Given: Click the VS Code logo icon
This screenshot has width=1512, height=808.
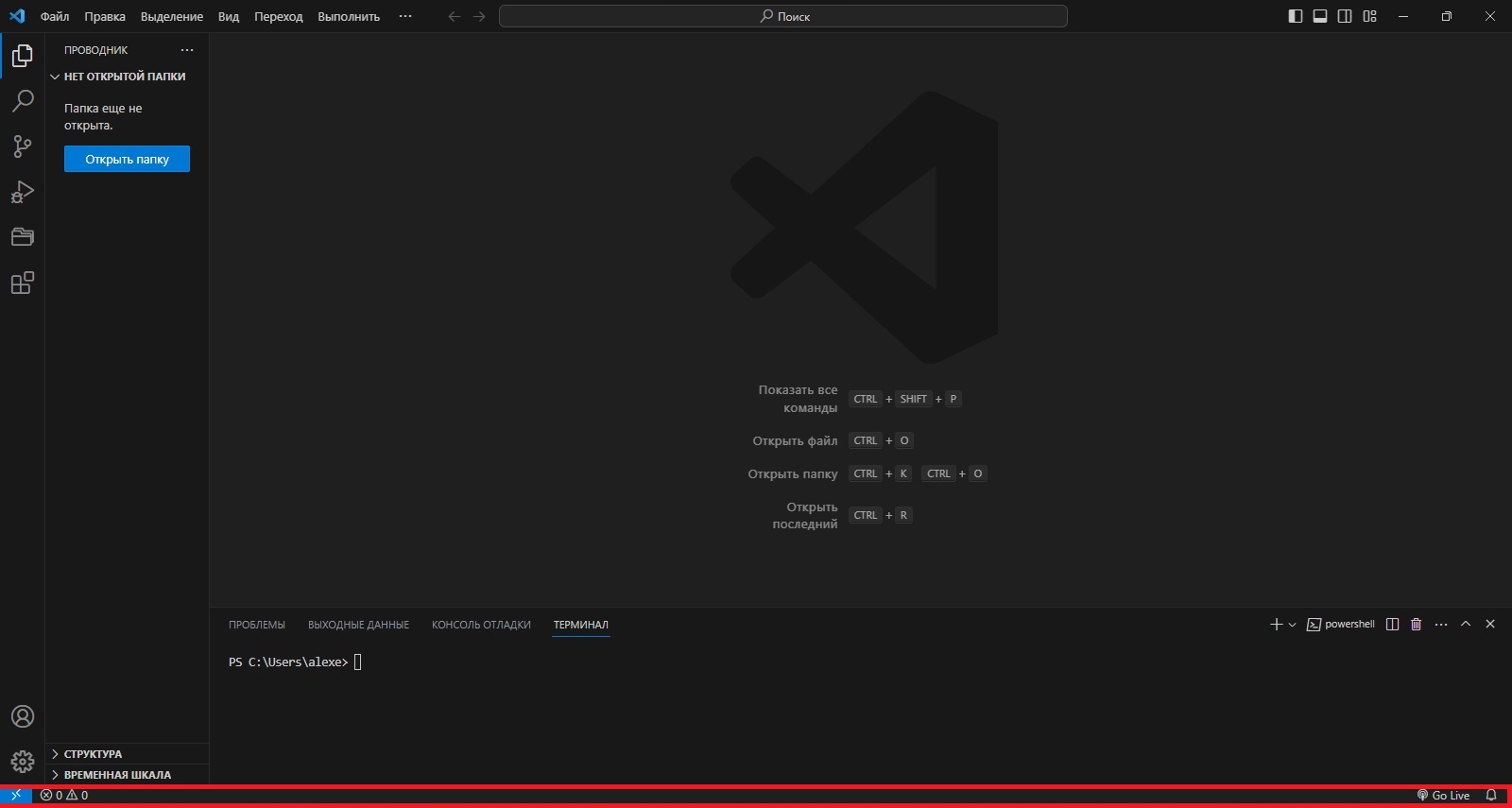Looking at the screenshot, I should pos(17,16).
